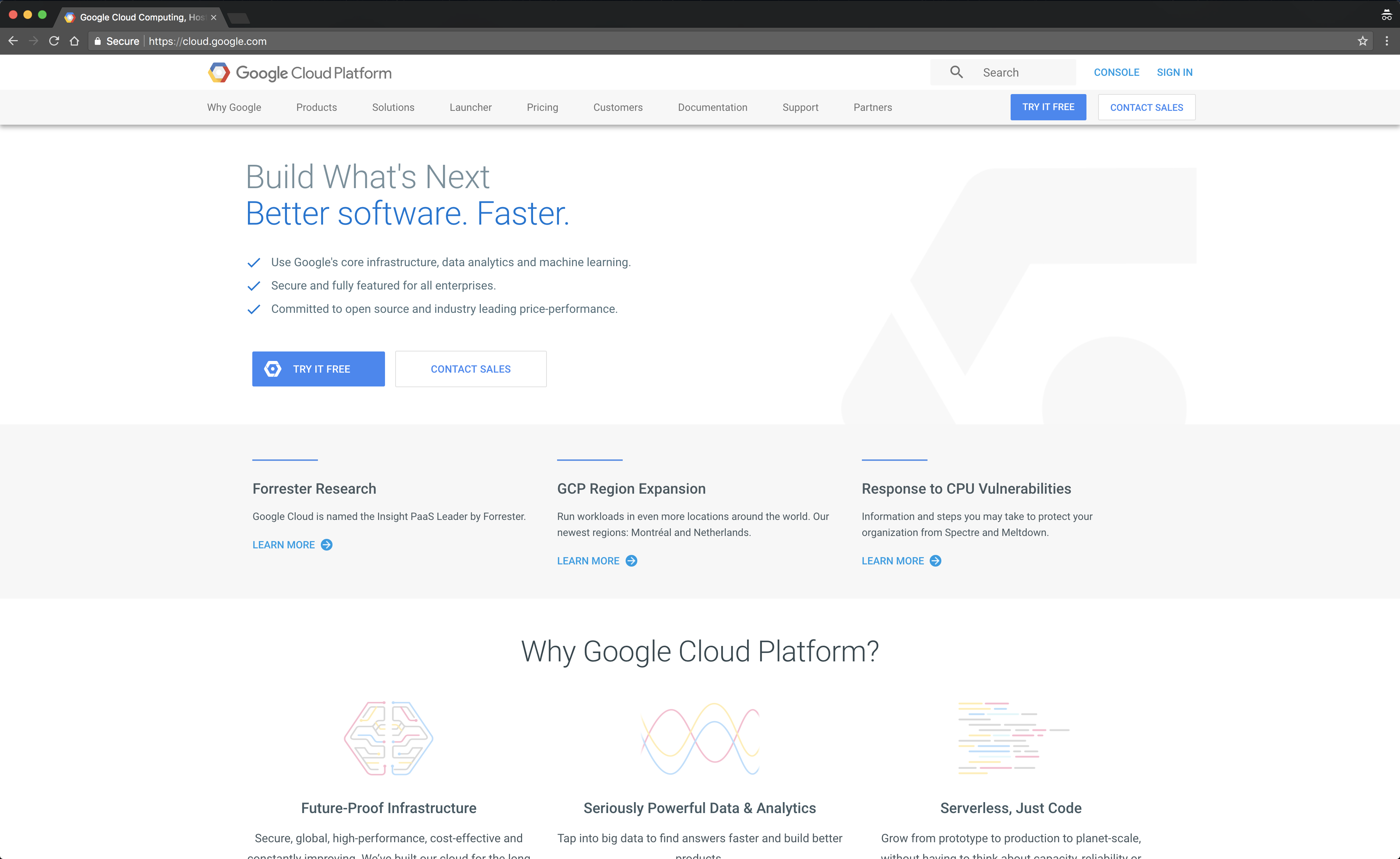The image size is (1400, 859).
Task: Click the Build What's Next headline
Action: coord(367,176)
